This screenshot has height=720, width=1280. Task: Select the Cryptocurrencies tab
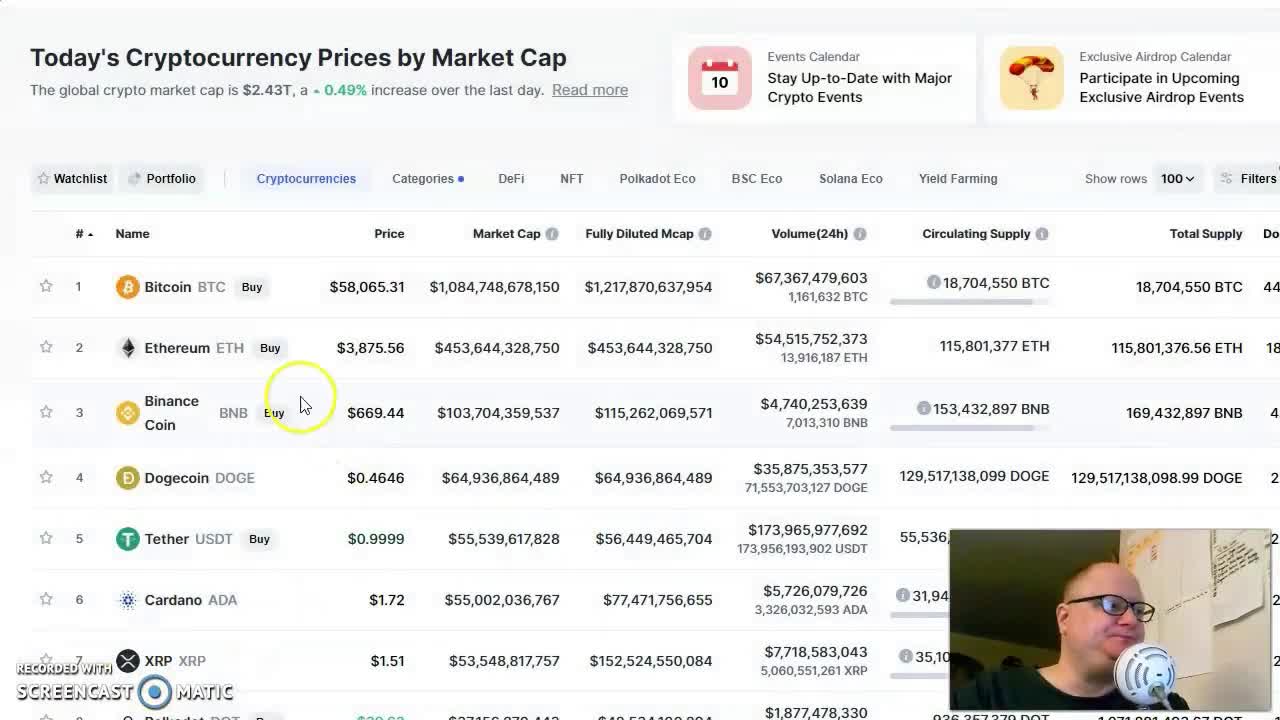[x=306, y=178]
